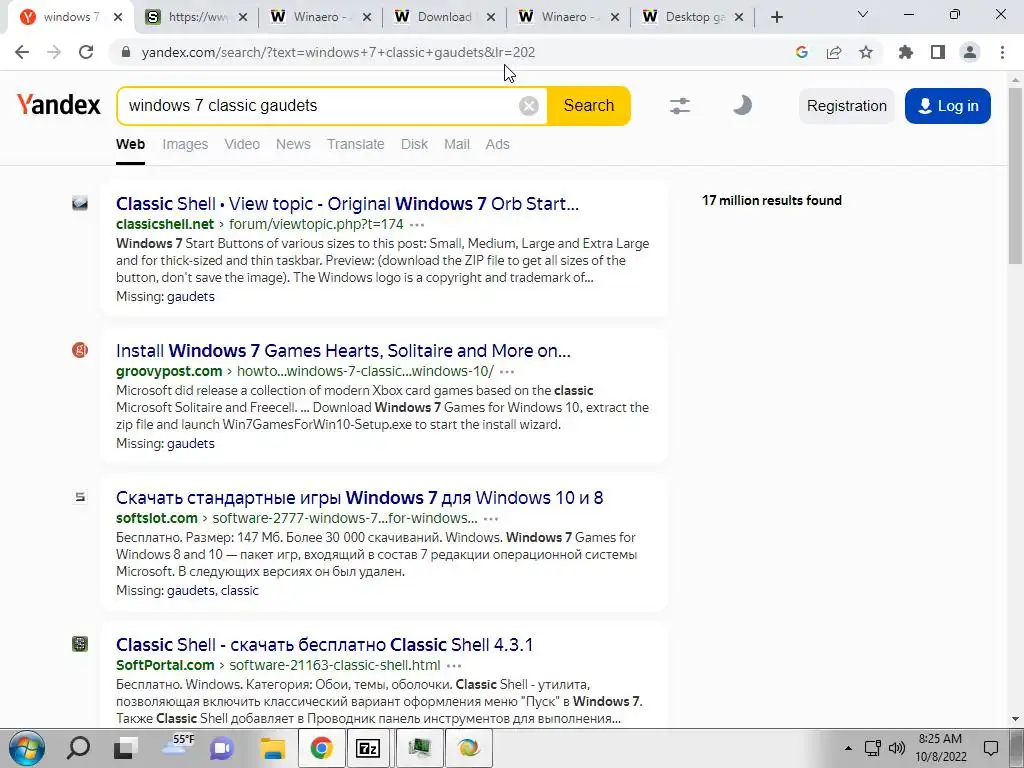Click the page vertical scrollbar thumb
1024x768 pixels.
pos(1015,175)
